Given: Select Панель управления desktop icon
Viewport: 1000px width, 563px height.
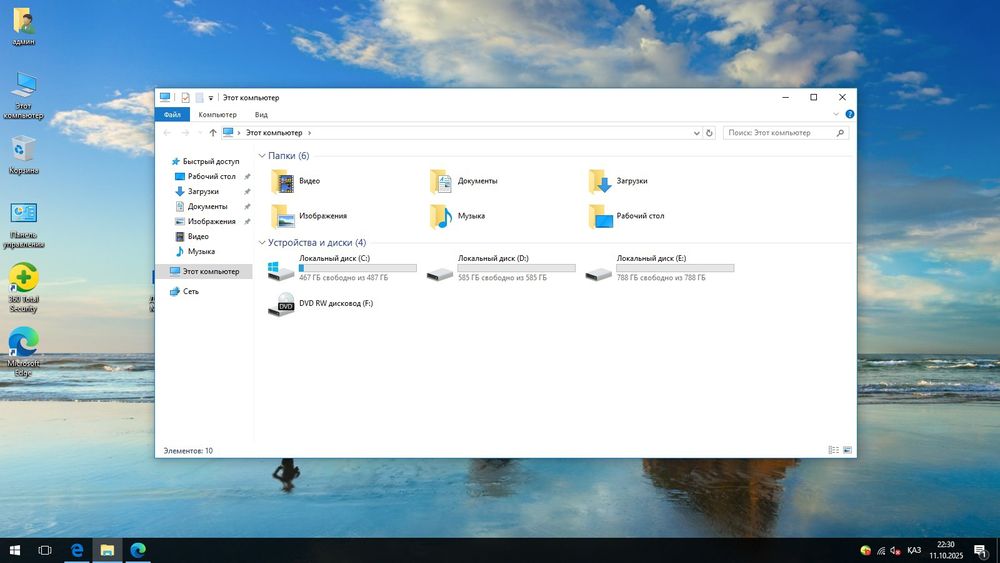Looking at the screenshot, I should tap(24, 224).
